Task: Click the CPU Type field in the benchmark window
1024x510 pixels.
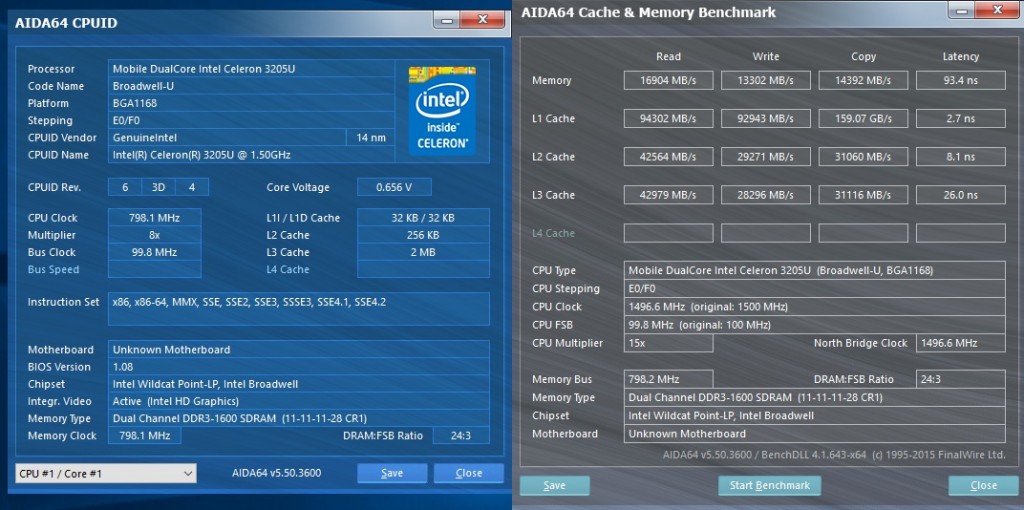Action: tap(814, 270)
